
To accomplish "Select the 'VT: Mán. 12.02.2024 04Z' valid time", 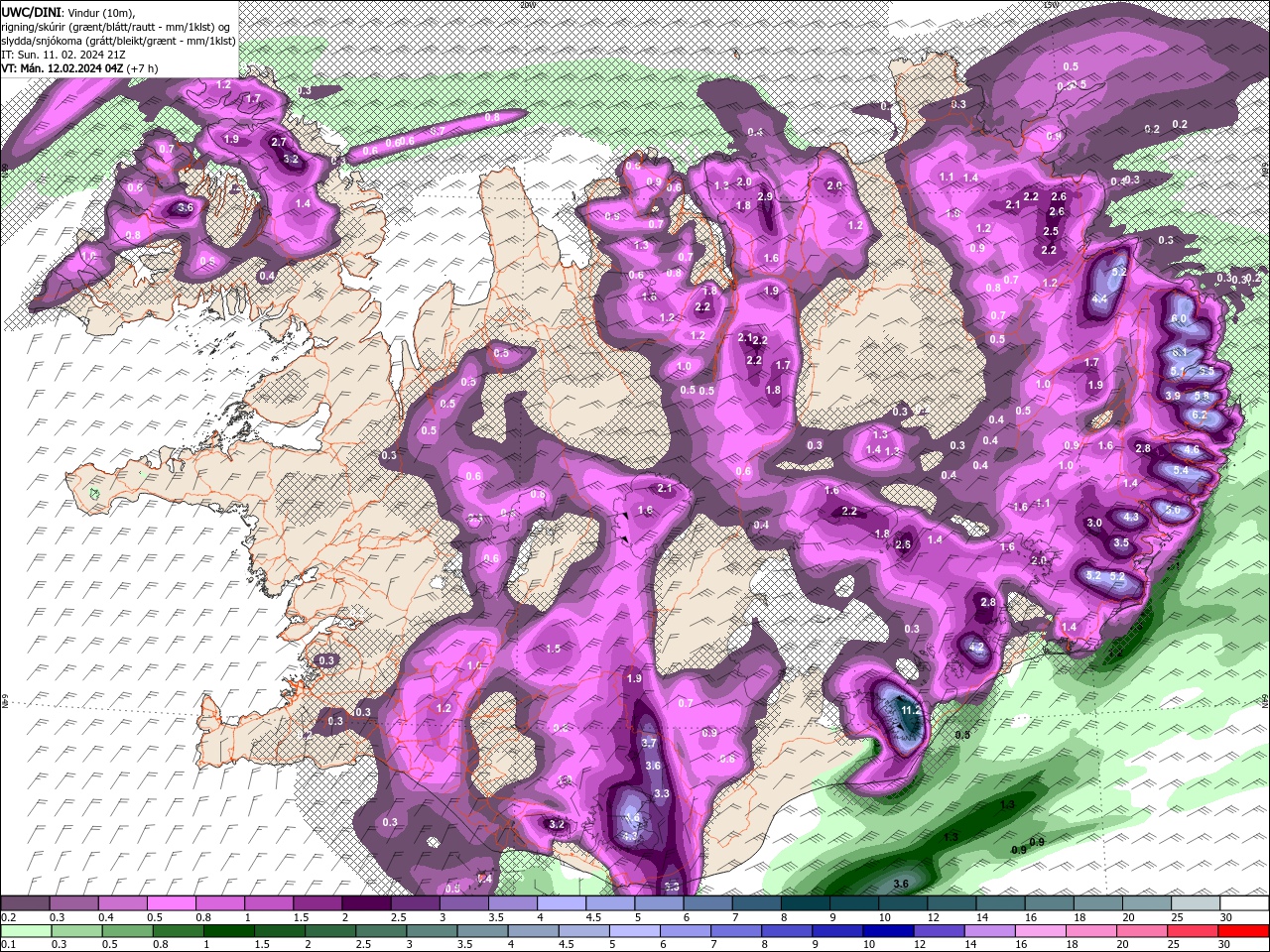I will 62,68.
